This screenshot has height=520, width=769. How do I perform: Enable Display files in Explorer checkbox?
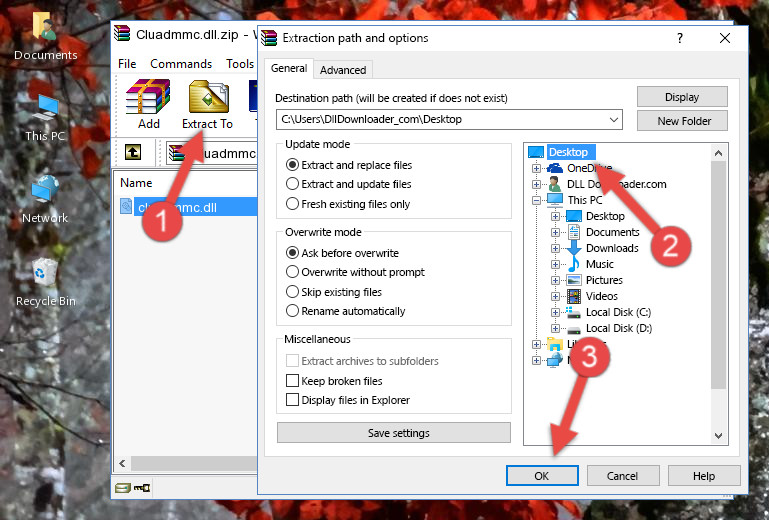coord(292,400)
